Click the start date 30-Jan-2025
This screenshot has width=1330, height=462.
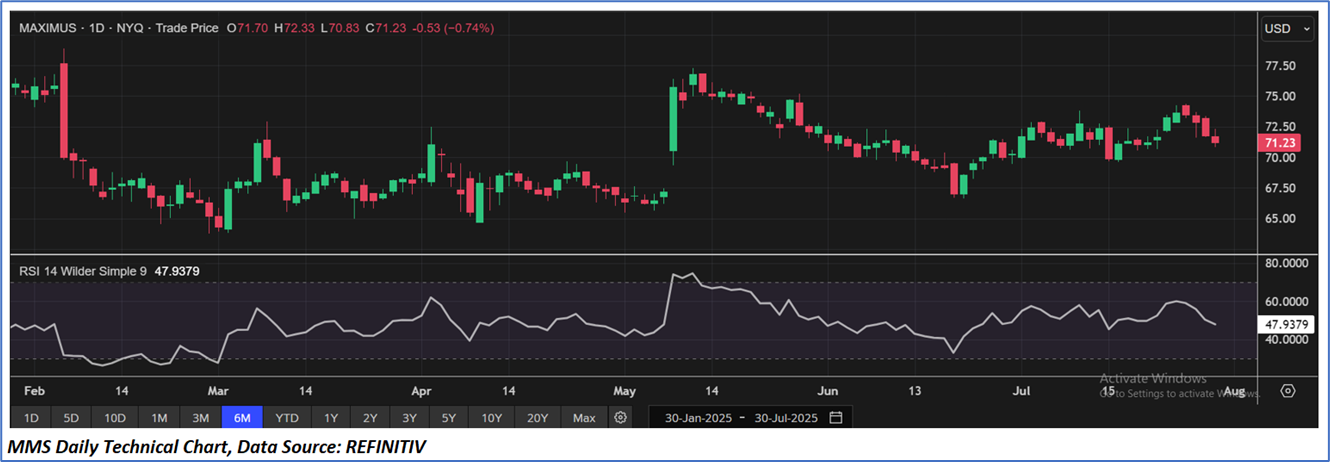click(700, 417)
